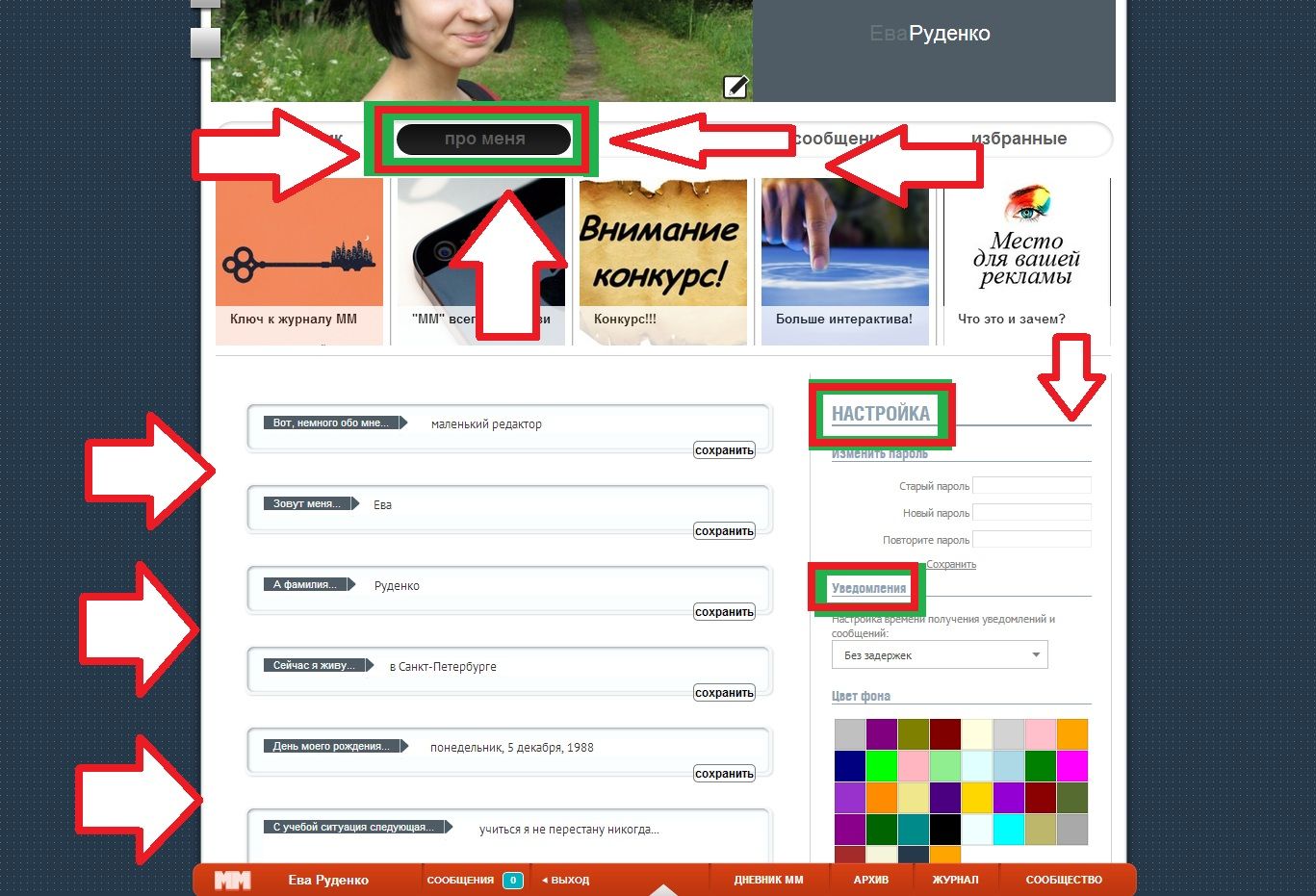The image size is (1316, 896).
Task: Click the 'Сохранить' password link
Action: [951, 565]
